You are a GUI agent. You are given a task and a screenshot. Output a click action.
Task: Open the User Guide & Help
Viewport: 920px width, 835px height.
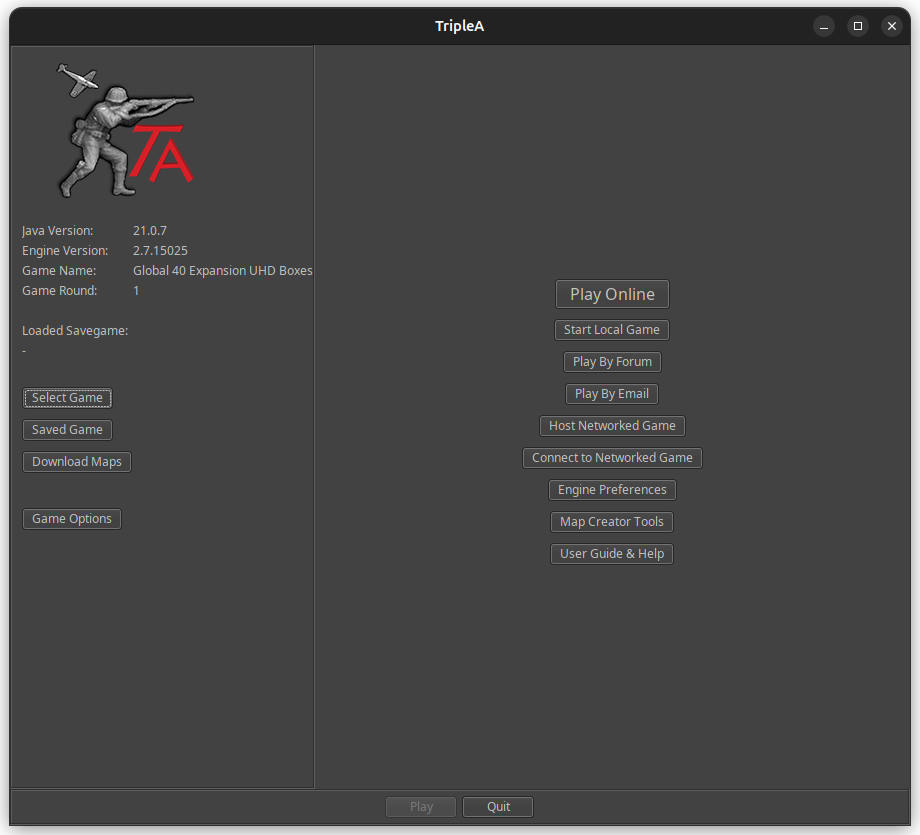pos(611,553)
